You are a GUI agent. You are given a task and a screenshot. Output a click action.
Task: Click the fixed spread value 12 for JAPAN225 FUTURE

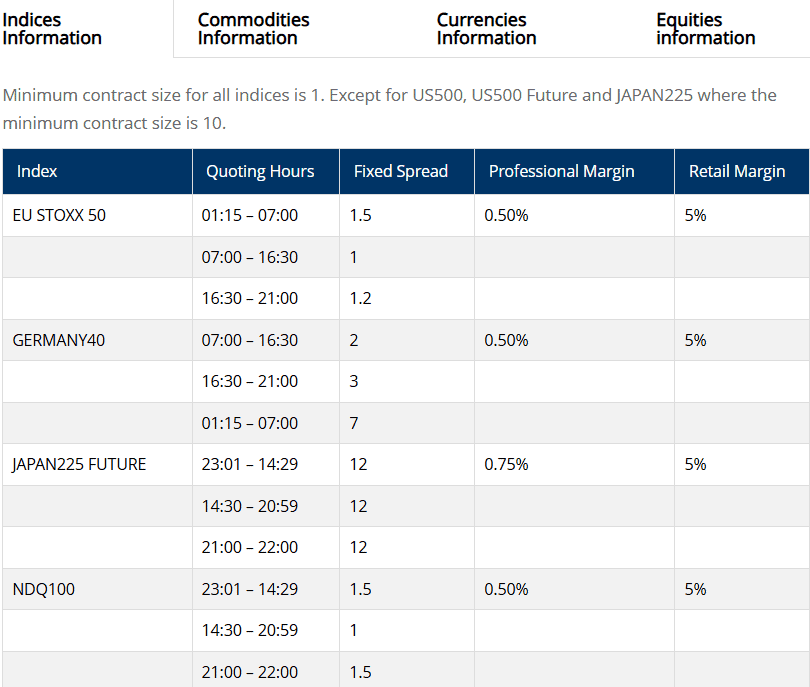[x=358, y=464]
